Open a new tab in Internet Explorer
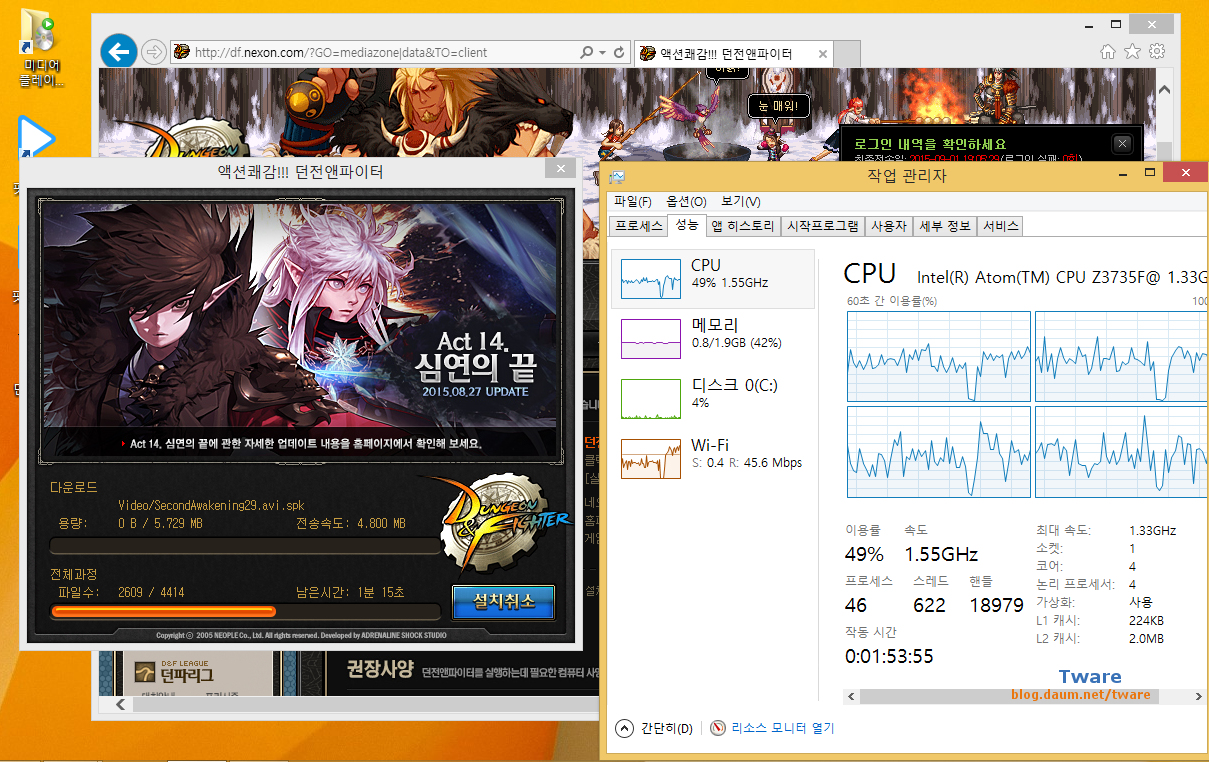 point(846,53)
